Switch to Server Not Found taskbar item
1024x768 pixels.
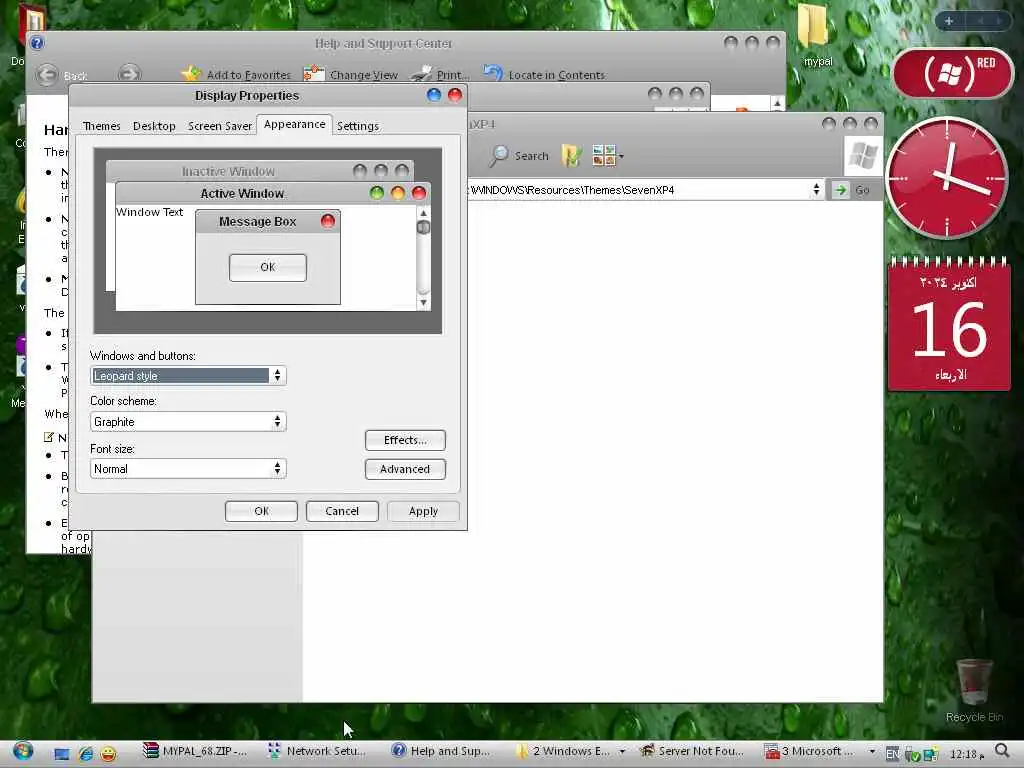click(694, 752)
